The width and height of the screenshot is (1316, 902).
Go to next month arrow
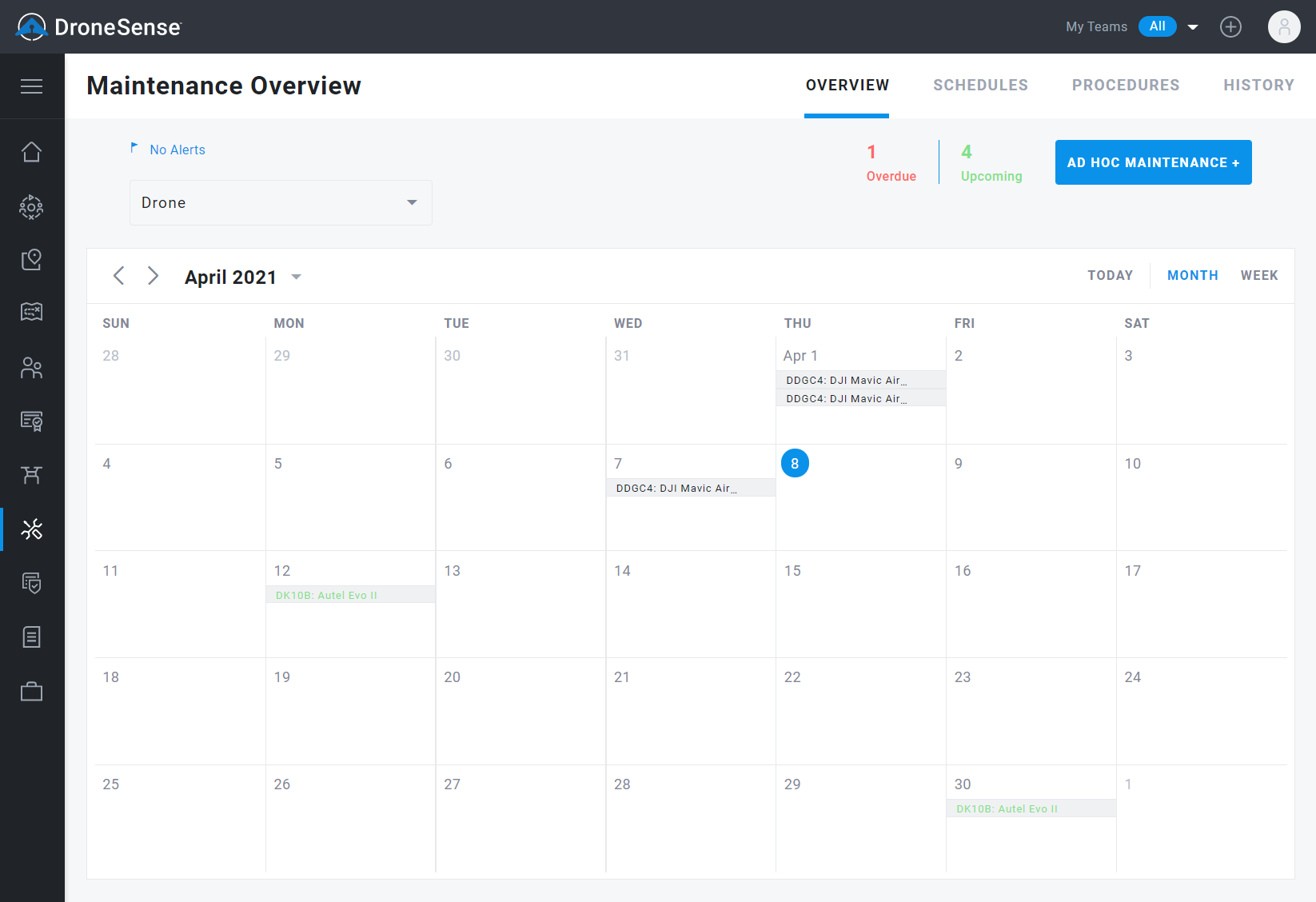[x=153, y=276]
